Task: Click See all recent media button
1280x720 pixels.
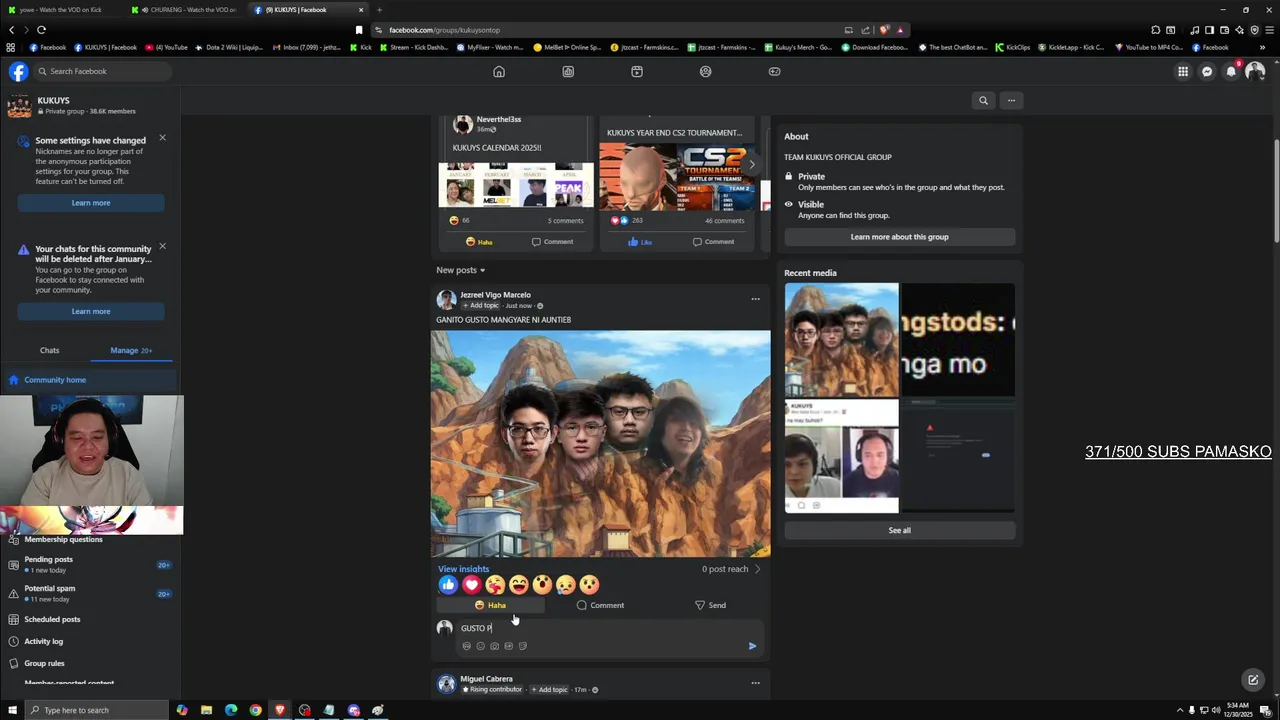Action: [899, 530]
